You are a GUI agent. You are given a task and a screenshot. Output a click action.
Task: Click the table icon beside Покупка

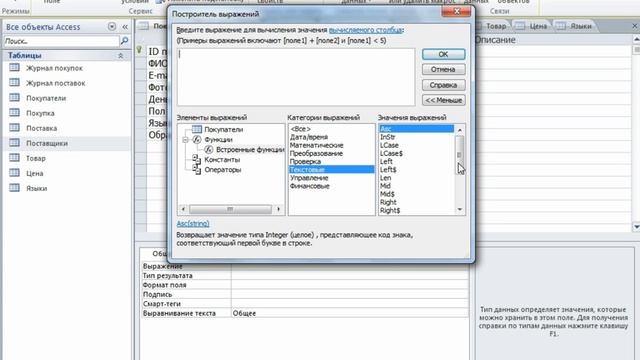click(x=14, y=113)
